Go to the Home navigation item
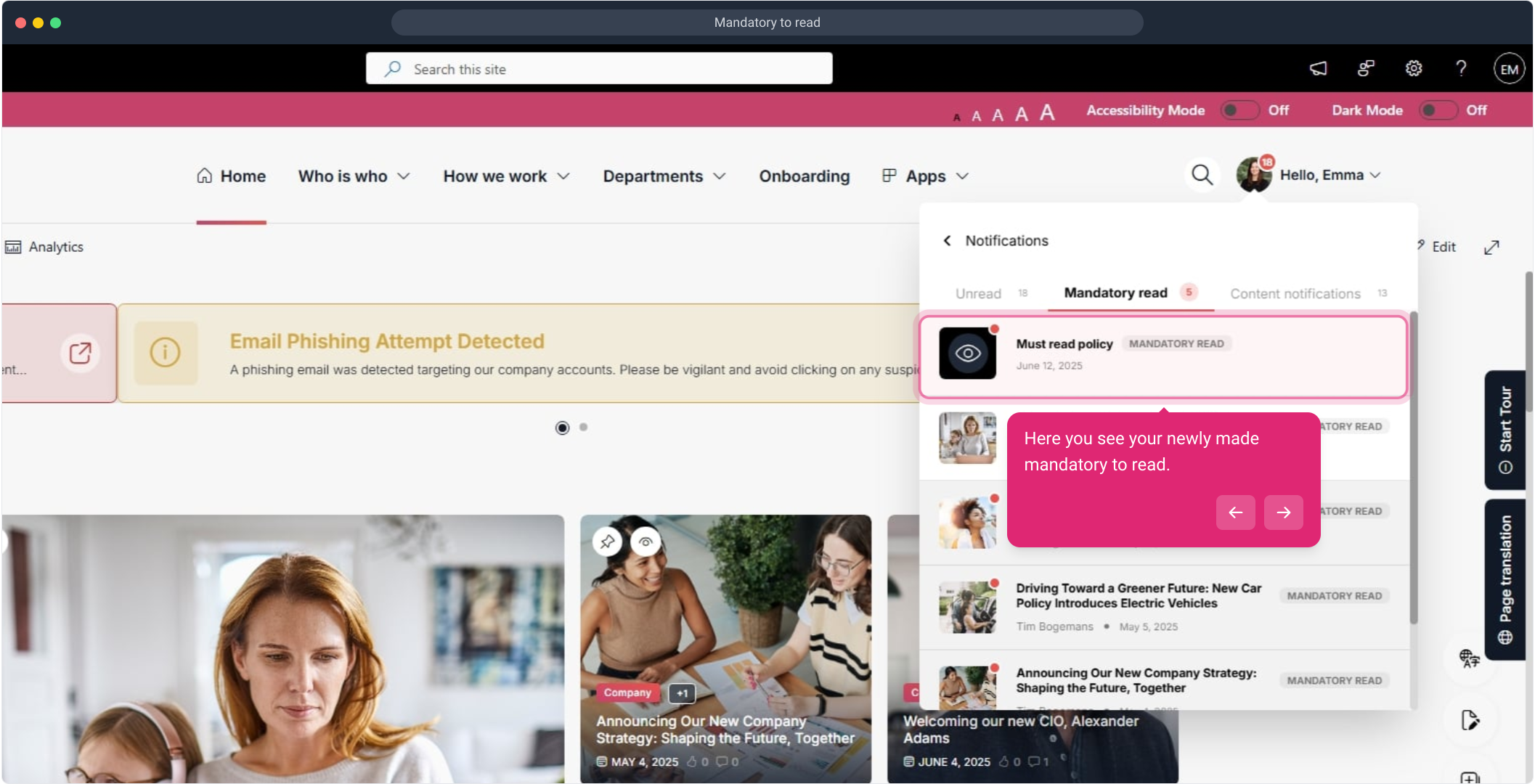 tap(231, 176)
